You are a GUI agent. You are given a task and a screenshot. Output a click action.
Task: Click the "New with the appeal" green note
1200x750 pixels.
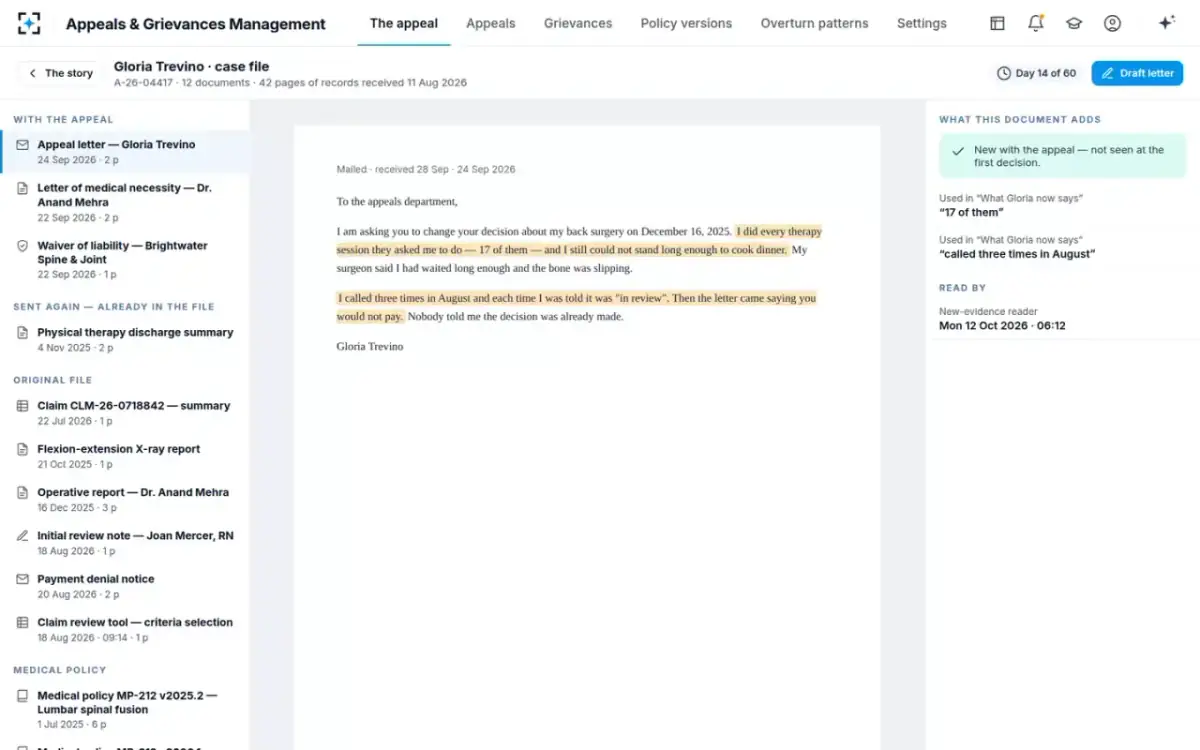tap(1062, 156)
